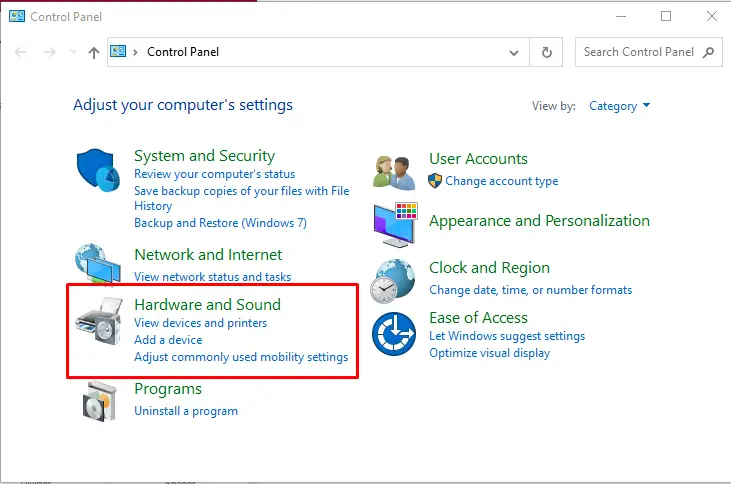Click Change date, time, or number formats

pyautogui.click(x=531, y=290)
